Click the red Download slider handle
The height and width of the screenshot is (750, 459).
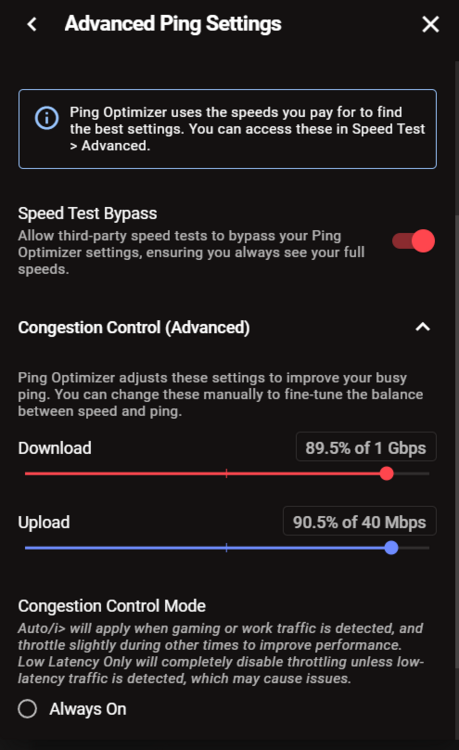[x=386, y=474]
